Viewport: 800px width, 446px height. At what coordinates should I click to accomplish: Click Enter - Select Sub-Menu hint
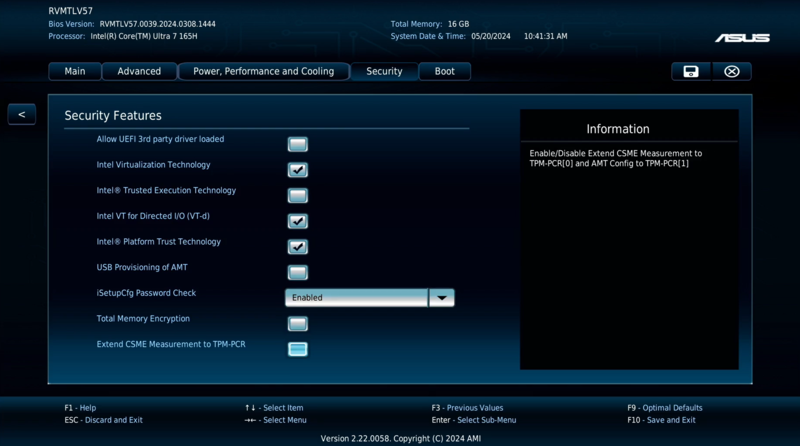pos(473,420)
